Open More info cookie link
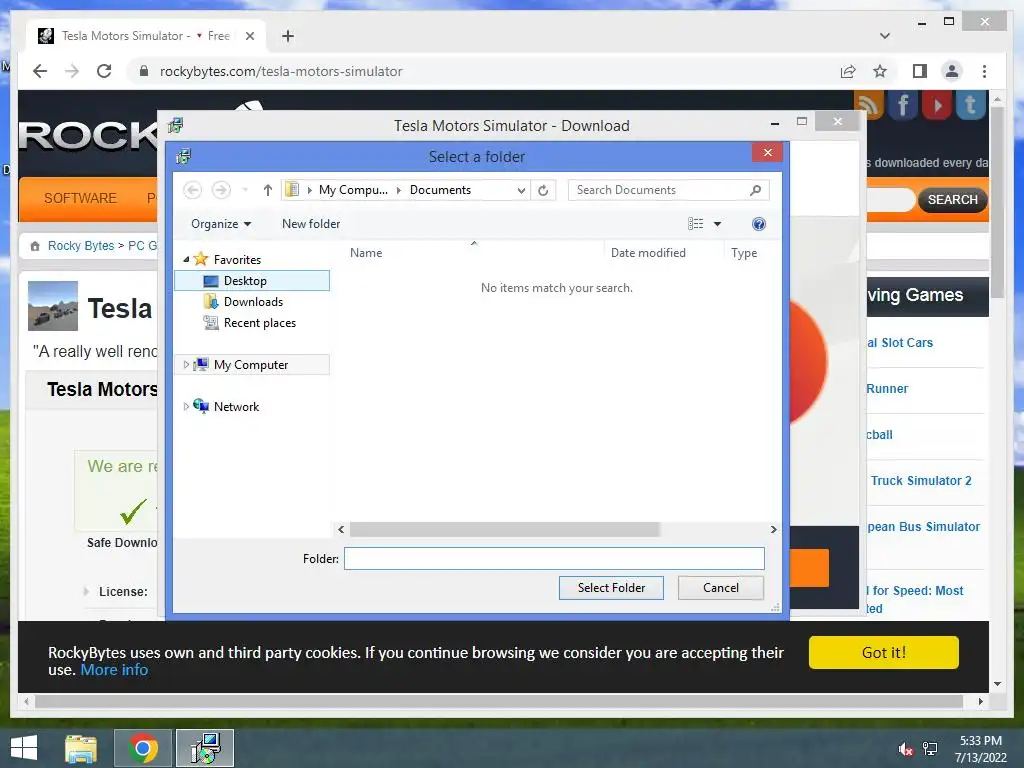 (114, 670)
